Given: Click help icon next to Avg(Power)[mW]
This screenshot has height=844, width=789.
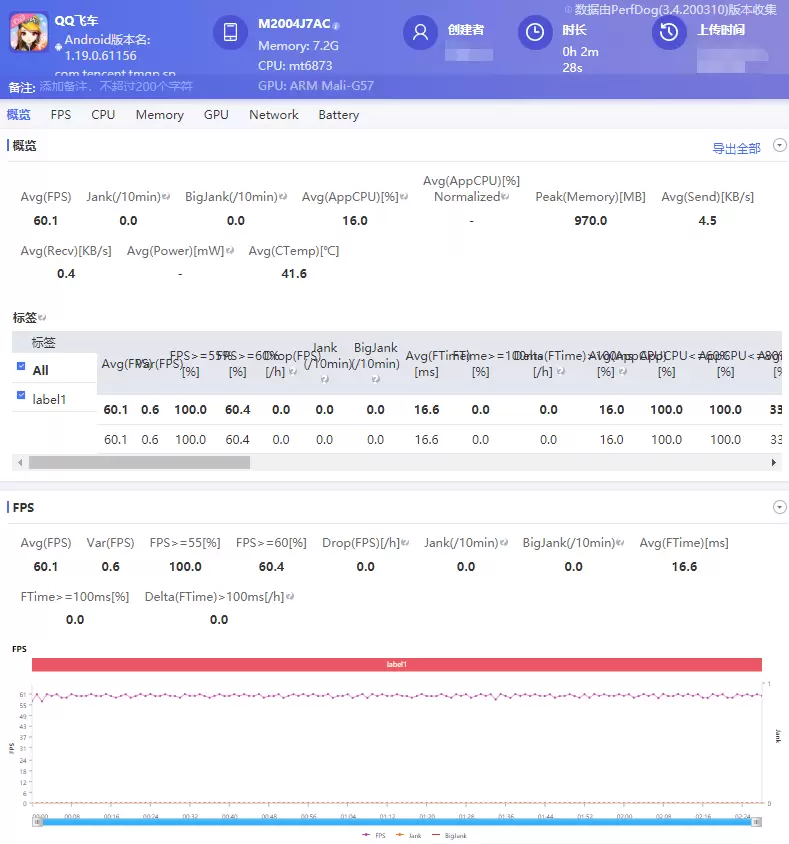Looking at the screenshot, I should pos(231,250).
